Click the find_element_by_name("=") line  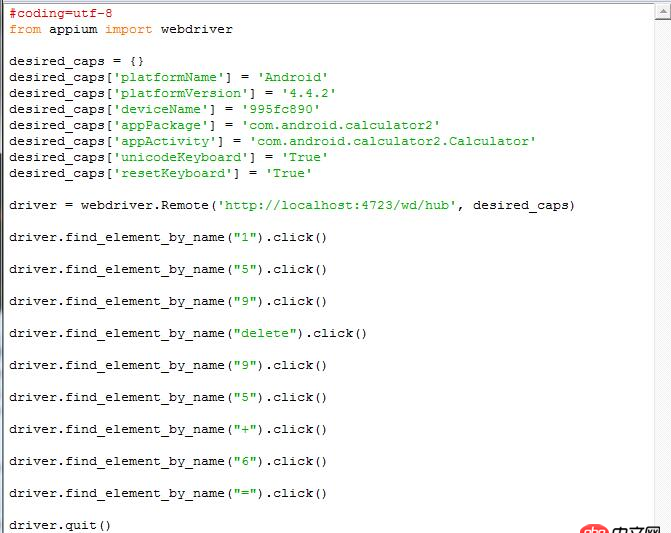(168, 494)
